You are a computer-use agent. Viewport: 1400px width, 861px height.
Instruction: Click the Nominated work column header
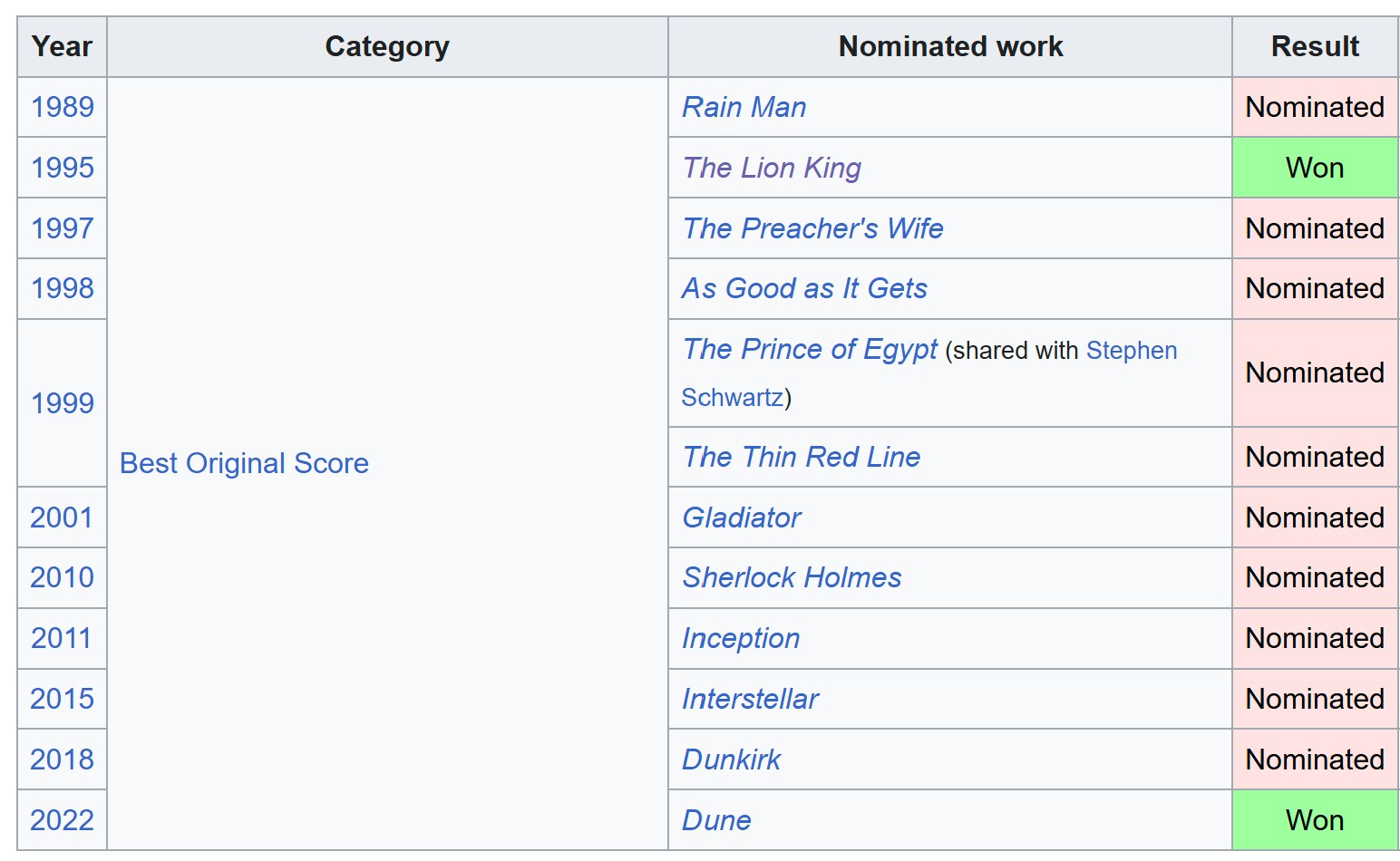point(949,46)
